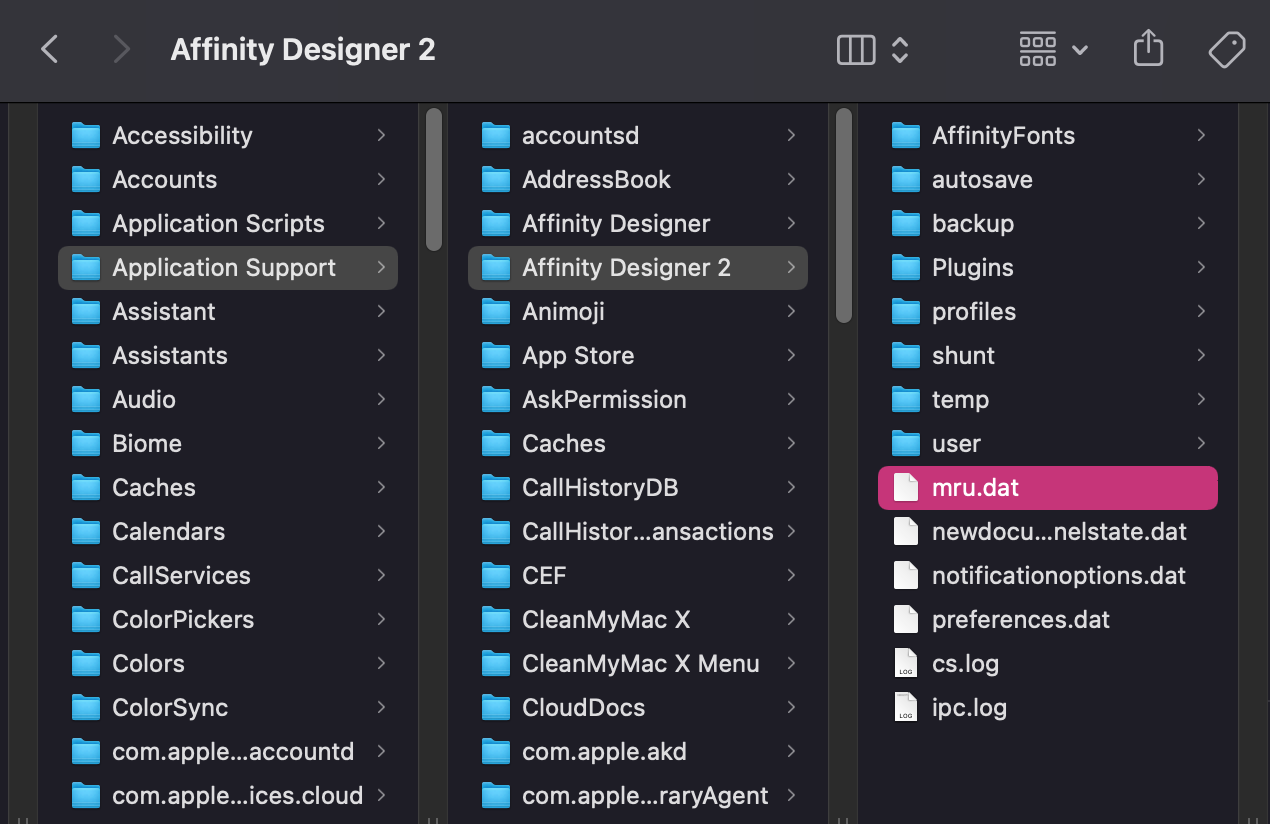Click the accountsd folder icon

pyautogui.click(x=497, y=135)
